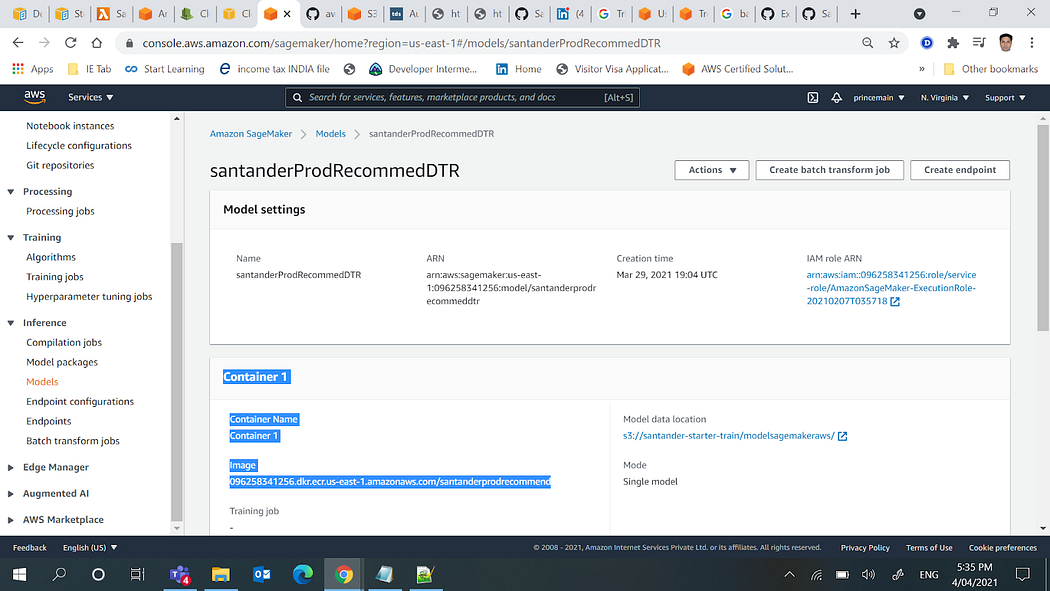
Task: Open the s3 model data location link
Action: pyautogui.click(x=729, y=436)
